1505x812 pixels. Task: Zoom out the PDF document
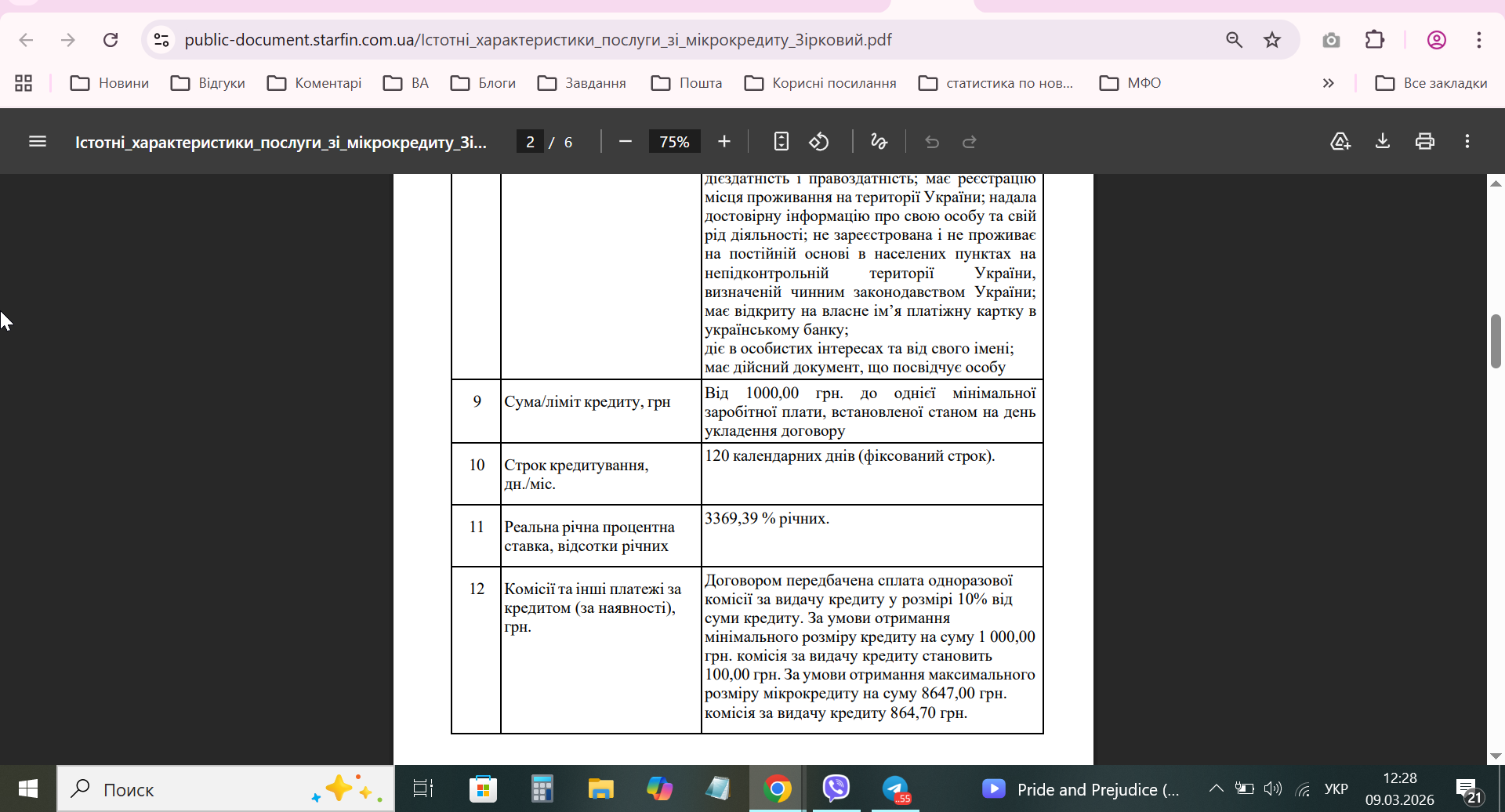coord(626,142)
